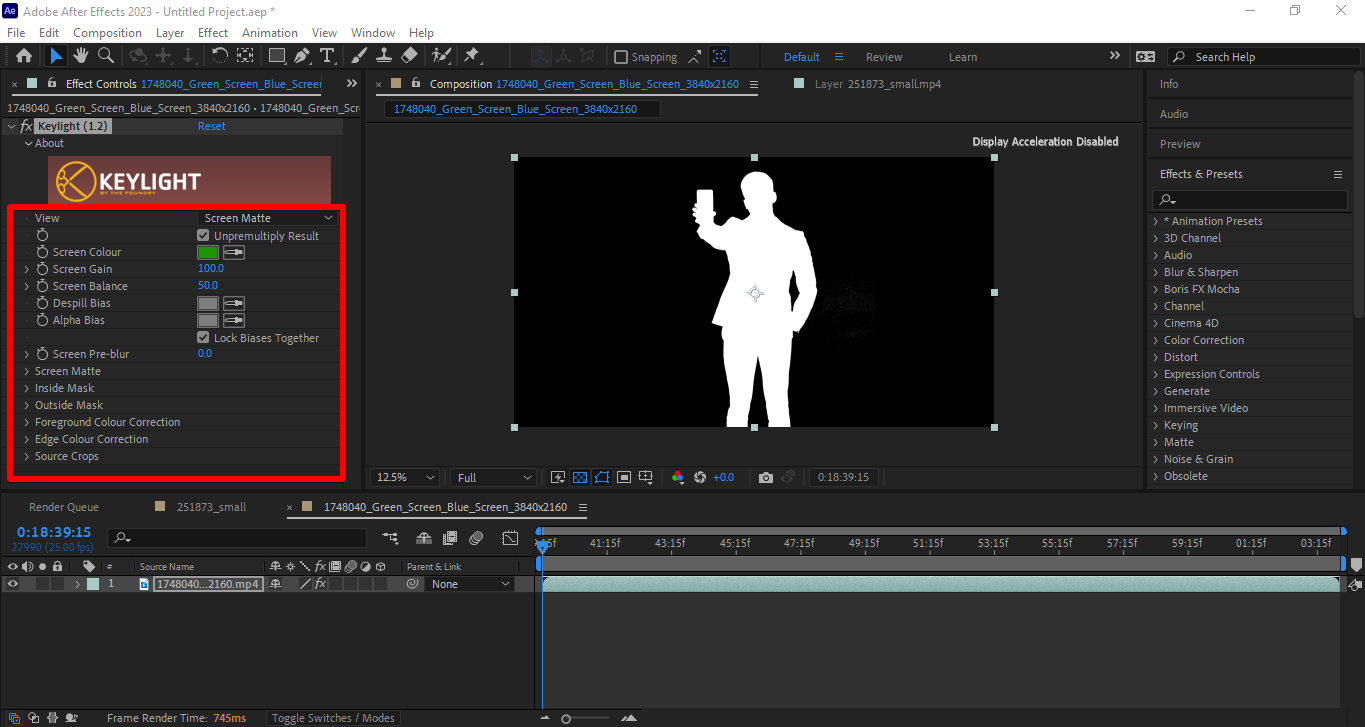
Task: Click the Review button in the toolbar
Action: (x=884, y=57)
